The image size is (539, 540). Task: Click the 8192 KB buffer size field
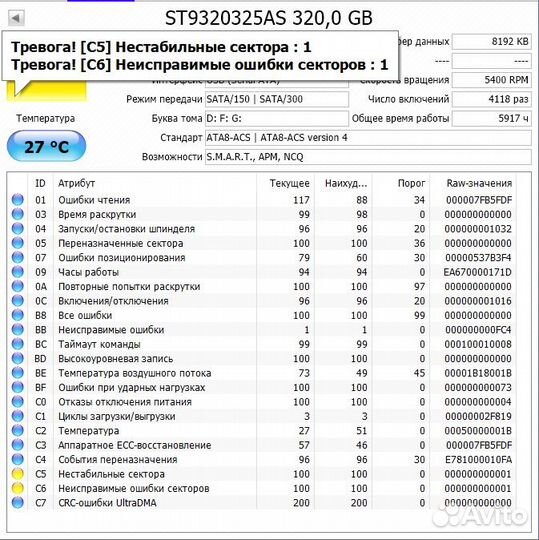pyautogui.click(x=491, y=42)
